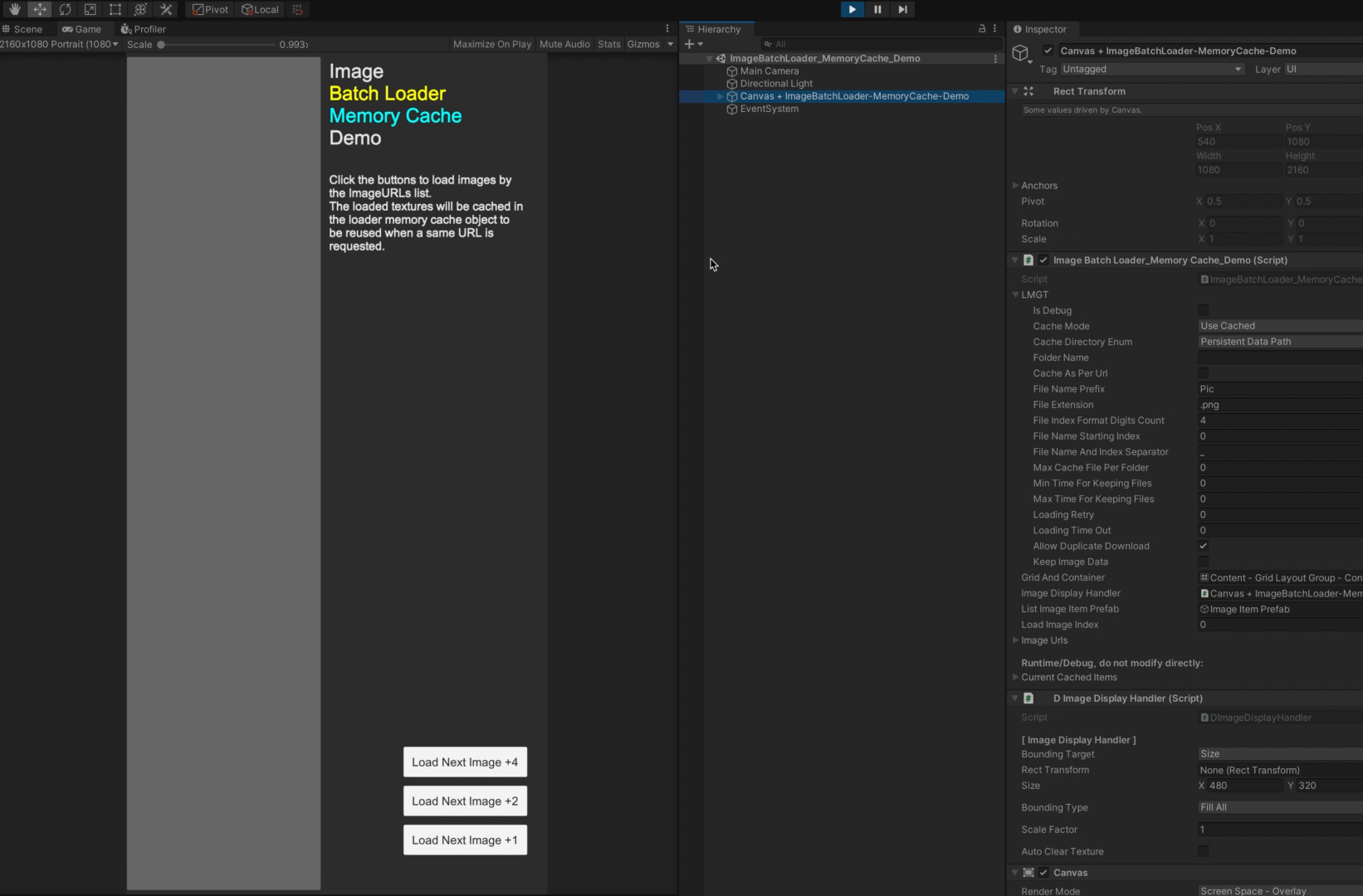Toggle Auto Clear Texture checkbox
Image resolution: width=1363 pixels, height=896 pixels.
click(1203, 851)
